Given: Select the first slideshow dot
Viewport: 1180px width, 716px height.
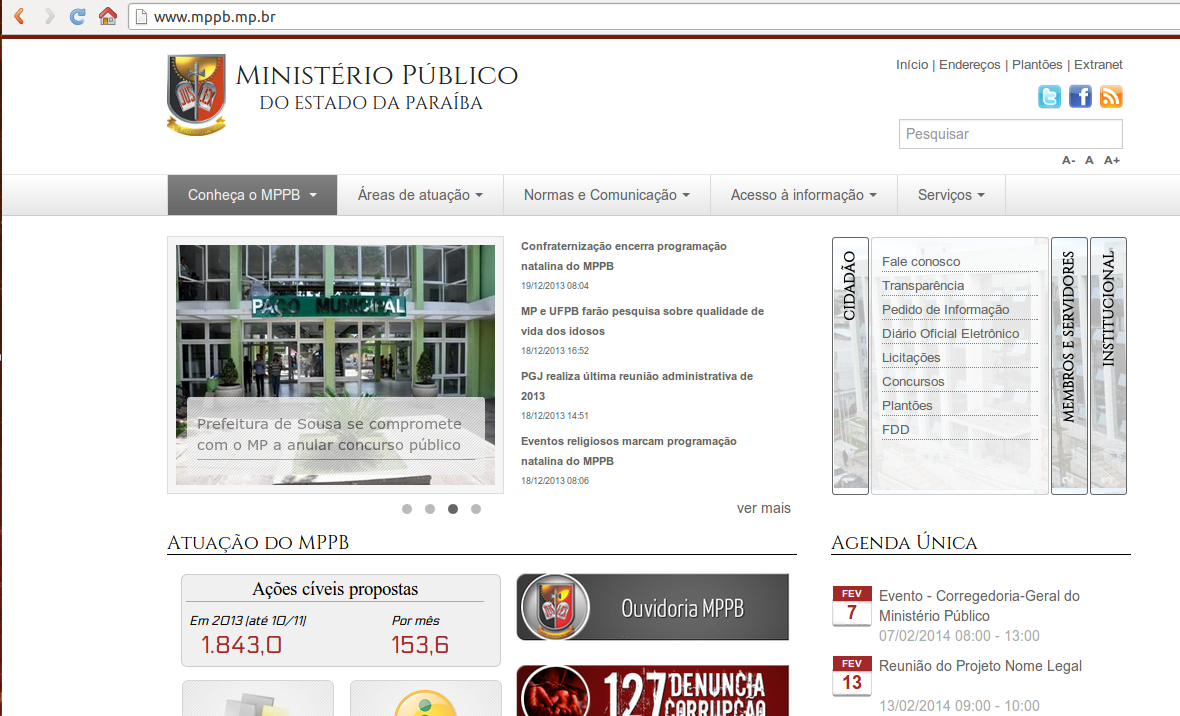Looking at the screenshot, I should tap(407, 509).
